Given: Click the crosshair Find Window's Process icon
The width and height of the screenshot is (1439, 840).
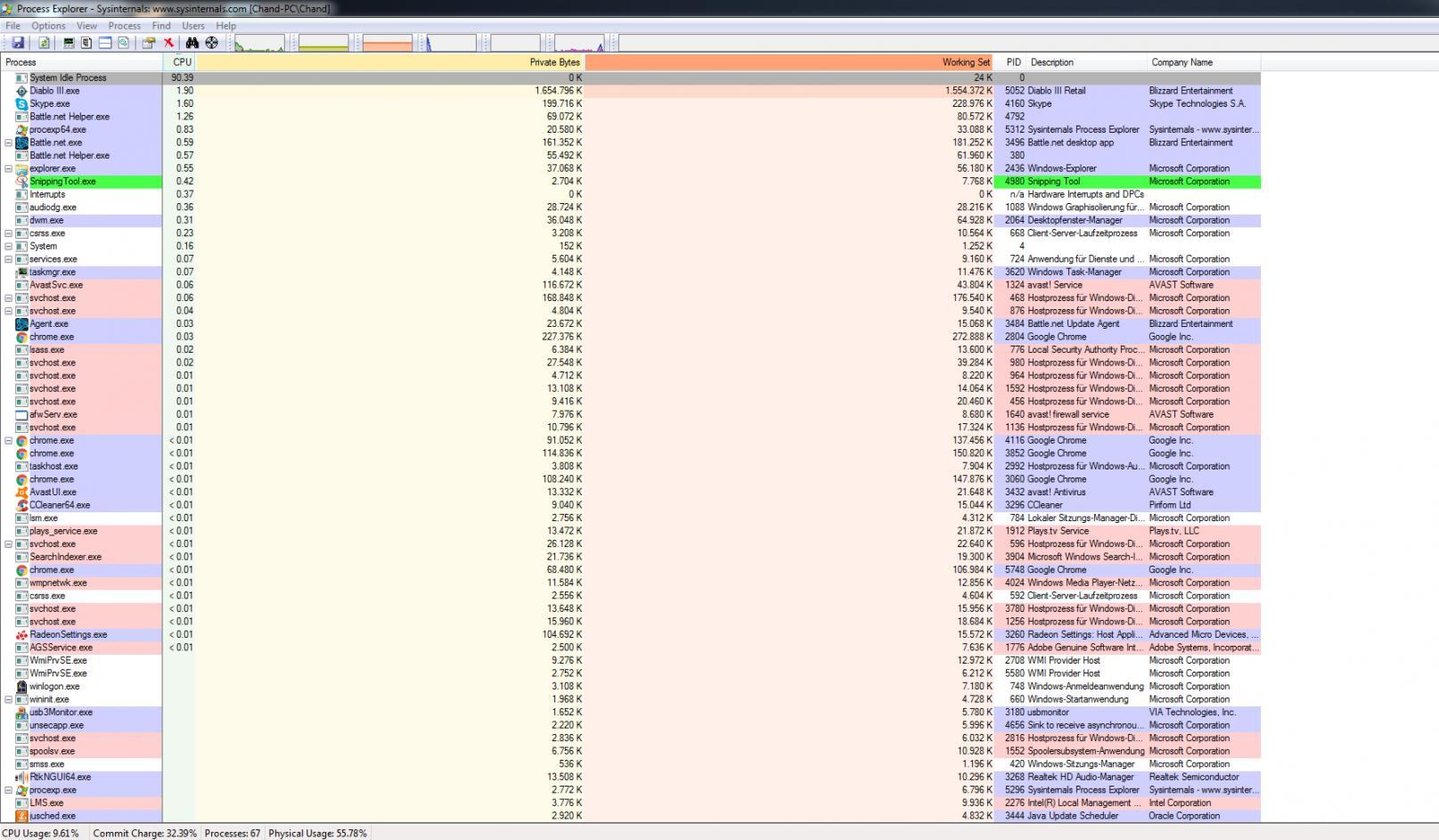Looking at the screenshot, I should (x=212, y=43).
